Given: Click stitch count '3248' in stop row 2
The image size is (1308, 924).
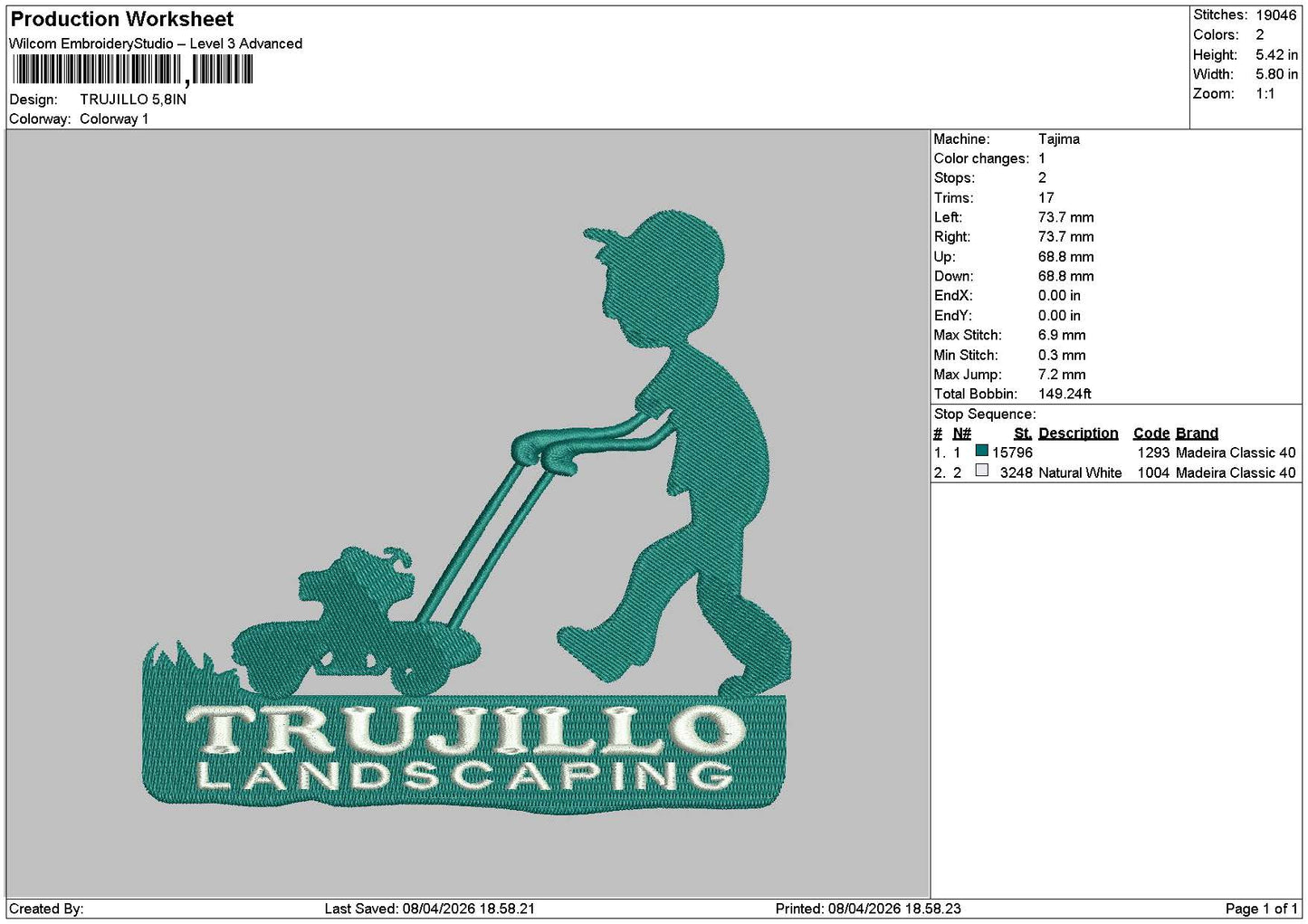Looking at the screenshot, I should tap(1017, 473).
